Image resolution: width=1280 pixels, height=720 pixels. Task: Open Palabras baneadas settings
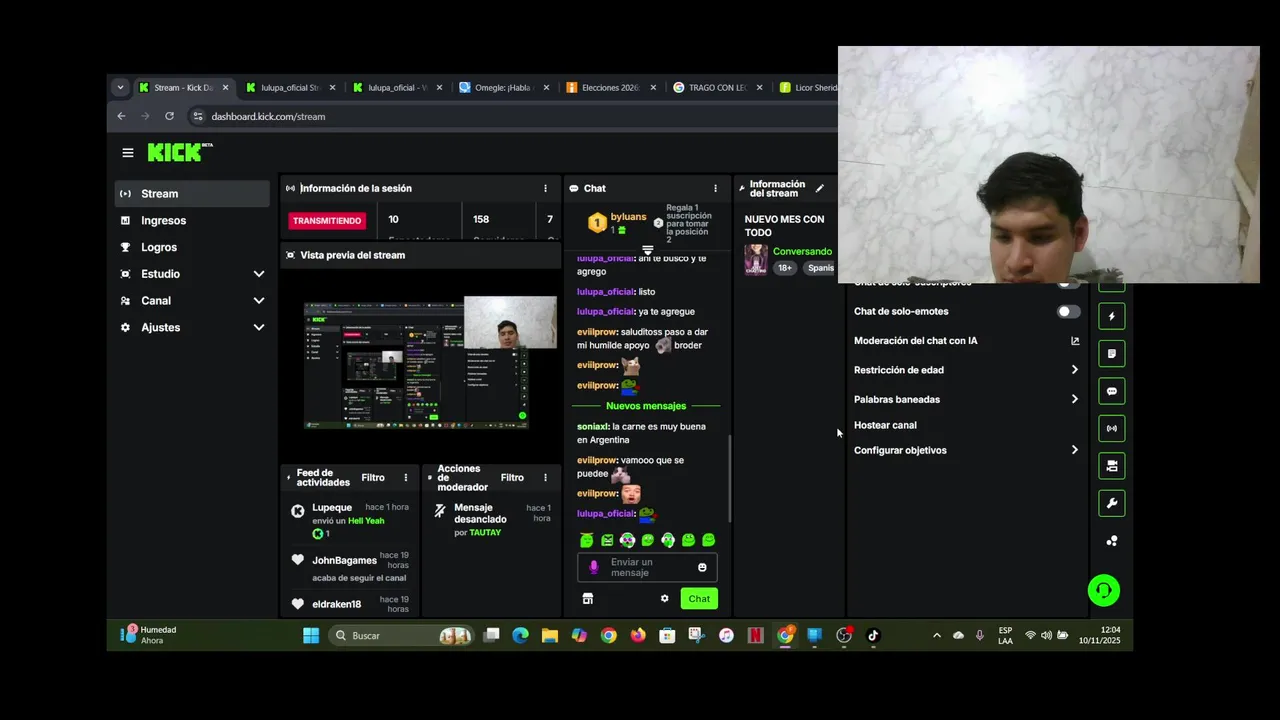[x=966, y=399]
